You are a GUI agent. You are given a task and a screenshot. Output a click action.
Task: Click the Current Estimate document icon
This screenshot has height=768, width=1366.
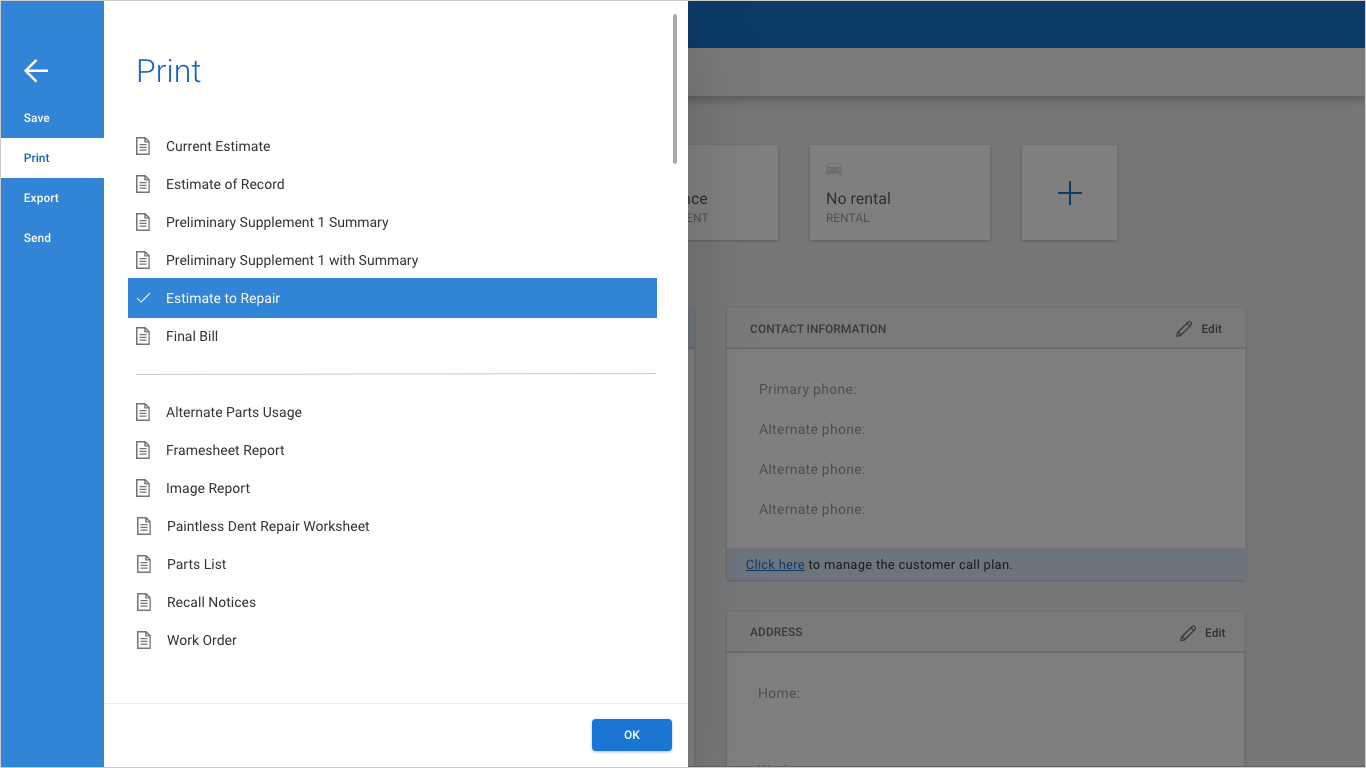click(143, 146)
